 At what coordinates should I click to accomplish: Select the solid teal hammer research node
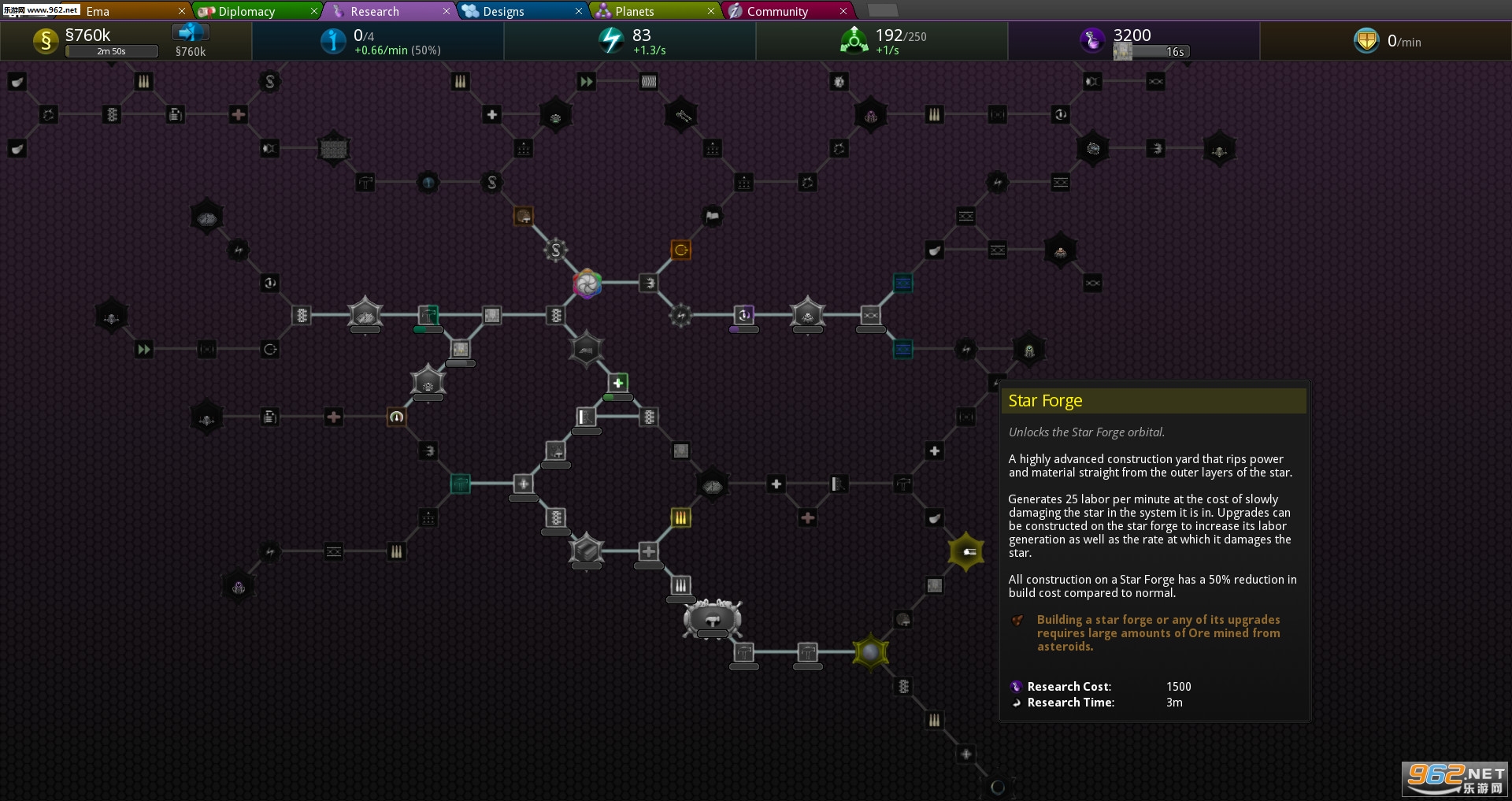(x=460, y=484)
